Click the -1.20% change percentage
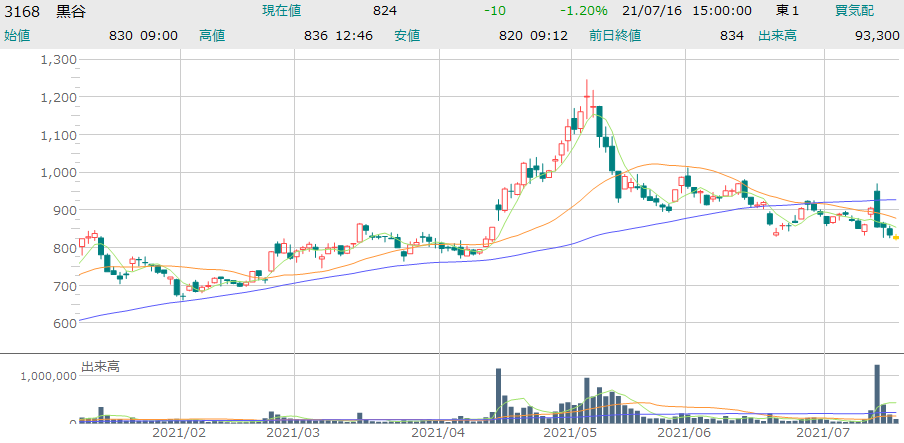The height and width of the screenshot is (443, 904). (x=583, y=11)
